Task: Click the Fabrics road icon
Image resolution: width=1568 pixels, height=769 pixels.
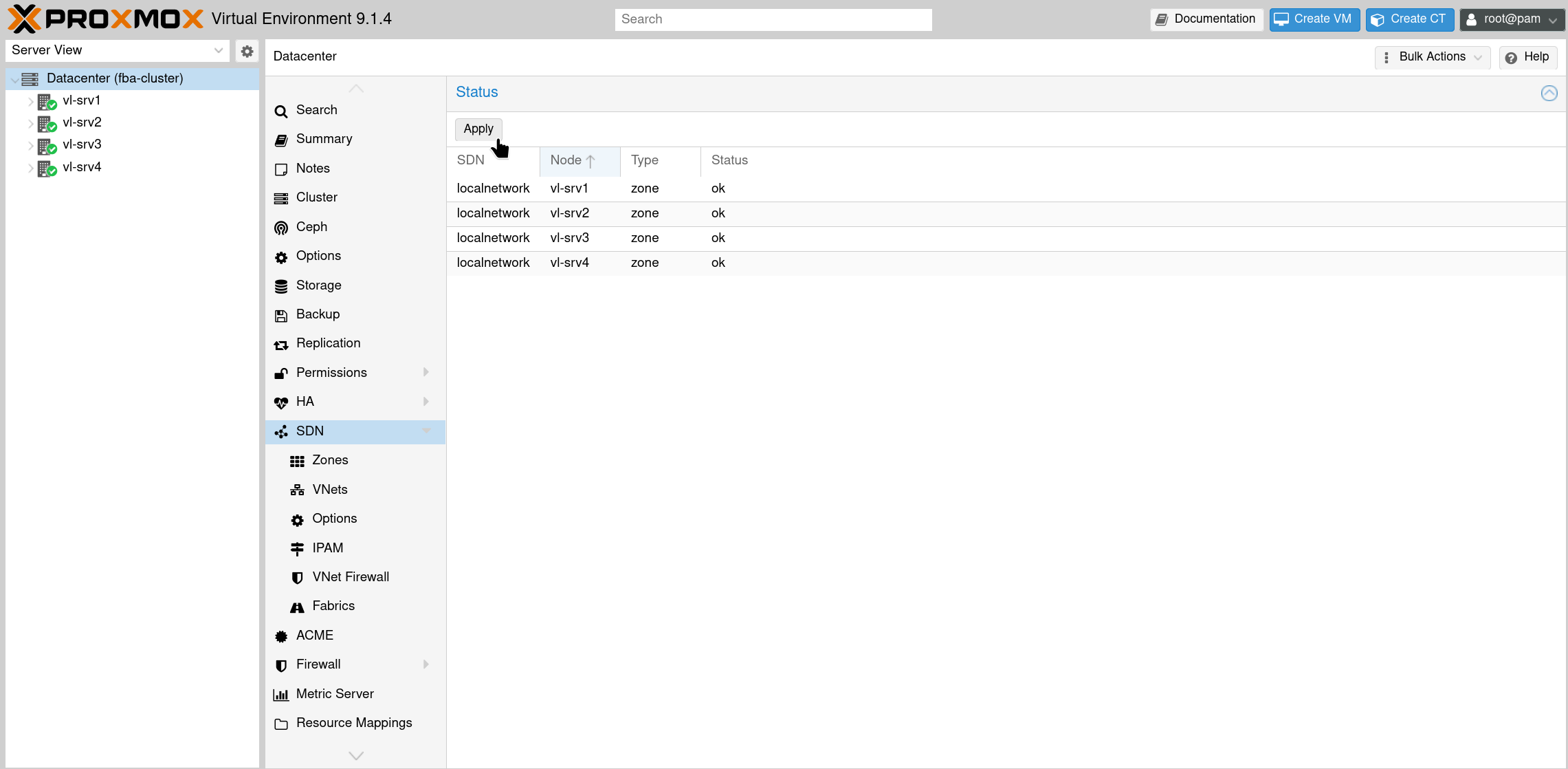Action: tap(297, 607)
